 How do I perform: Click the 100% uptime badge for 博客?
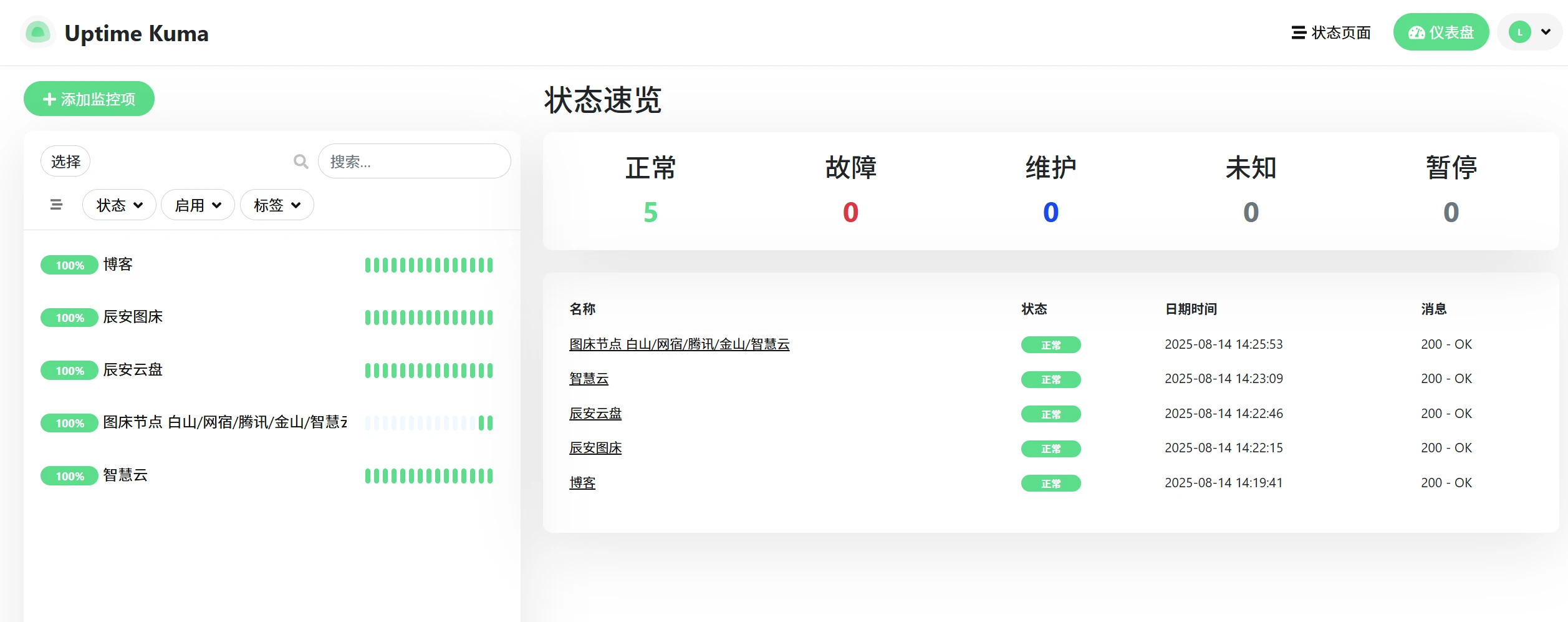pos(69,265)
